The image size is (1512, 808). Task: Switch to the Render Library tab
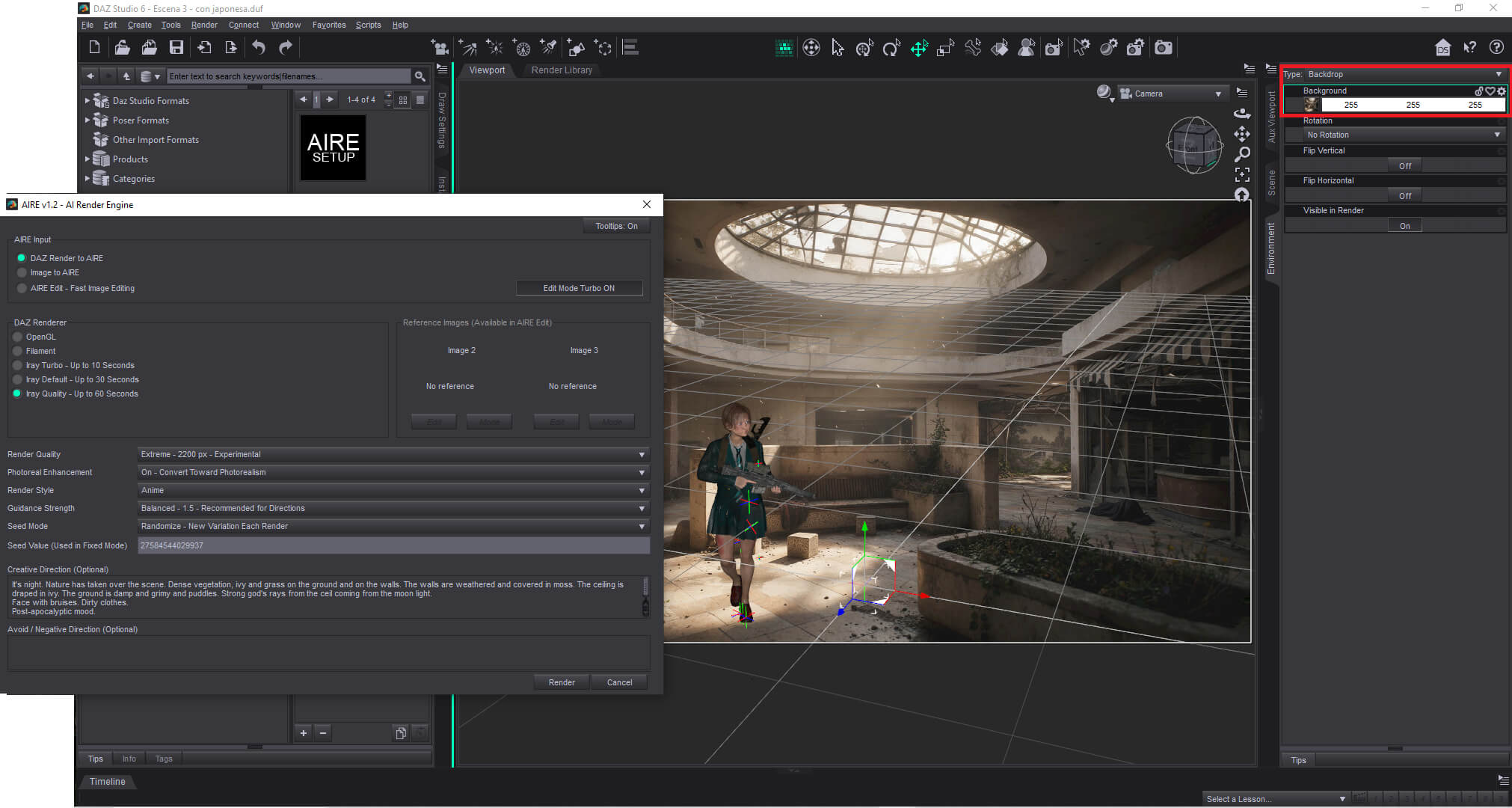562,70
